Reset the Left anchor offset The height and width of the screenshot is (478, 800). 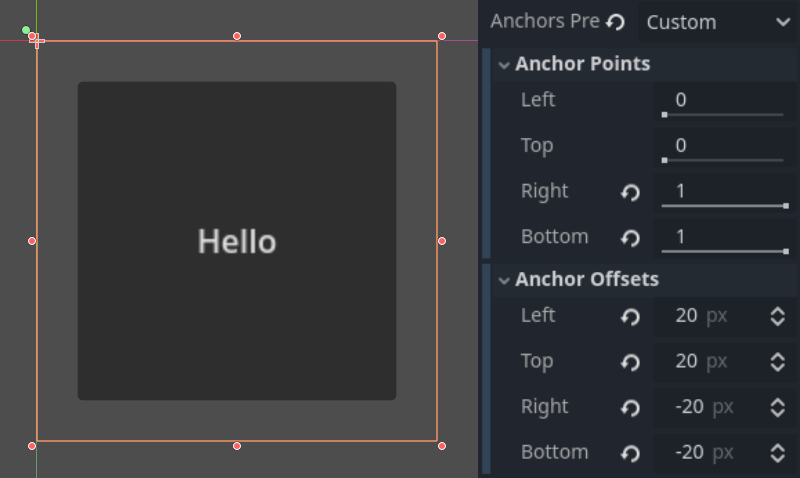630,317
